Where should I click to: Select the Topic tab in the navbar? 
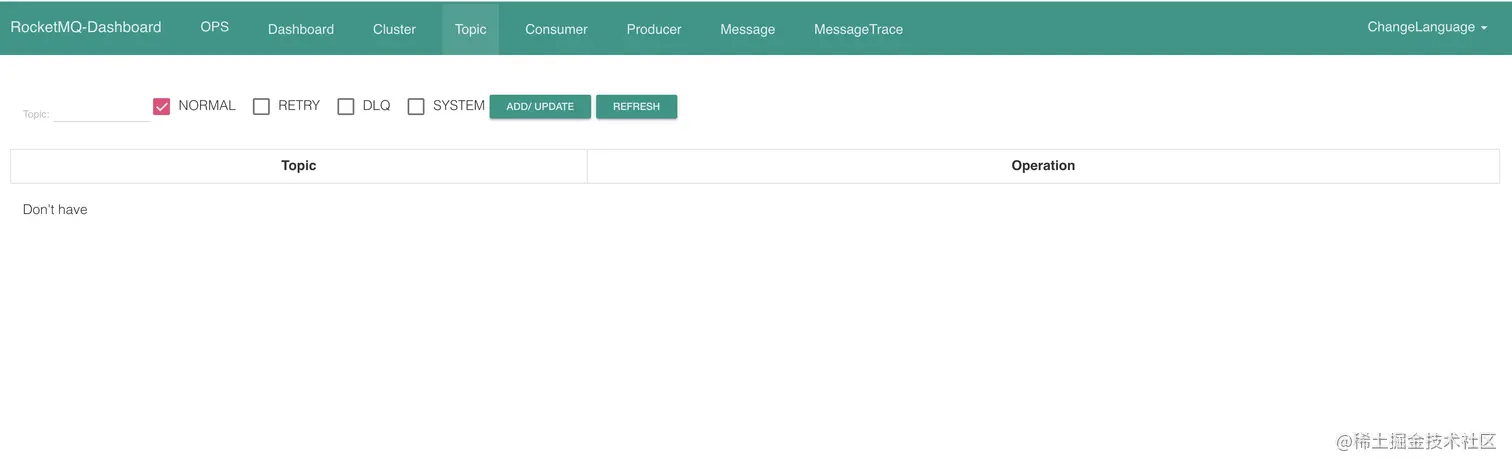pyautogui.click(x=470, y=29)
